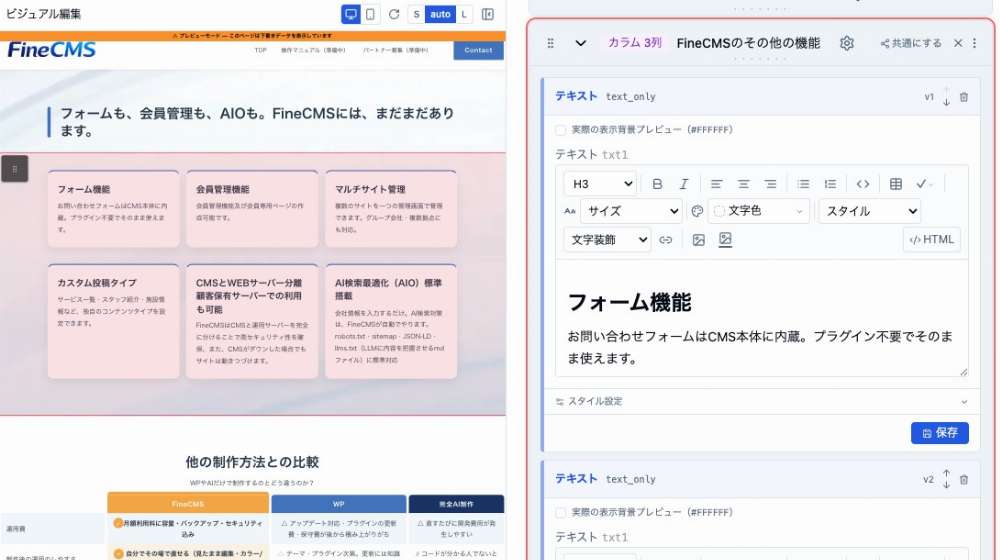Viewport: 1000px width, 560px height.
Task: Open the TOP nav link in the preview
Action: (x=260, y=50)
